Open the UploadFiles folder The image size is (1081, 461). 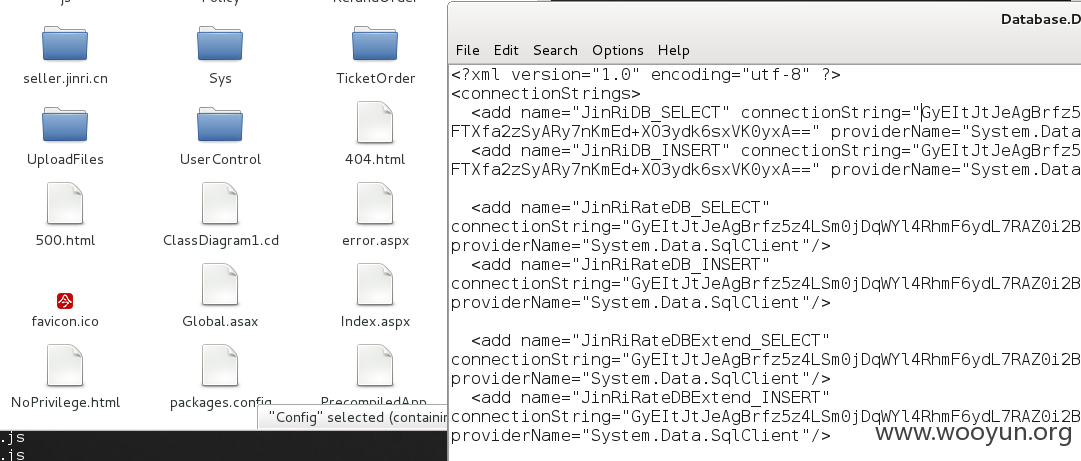coord(65,124)
